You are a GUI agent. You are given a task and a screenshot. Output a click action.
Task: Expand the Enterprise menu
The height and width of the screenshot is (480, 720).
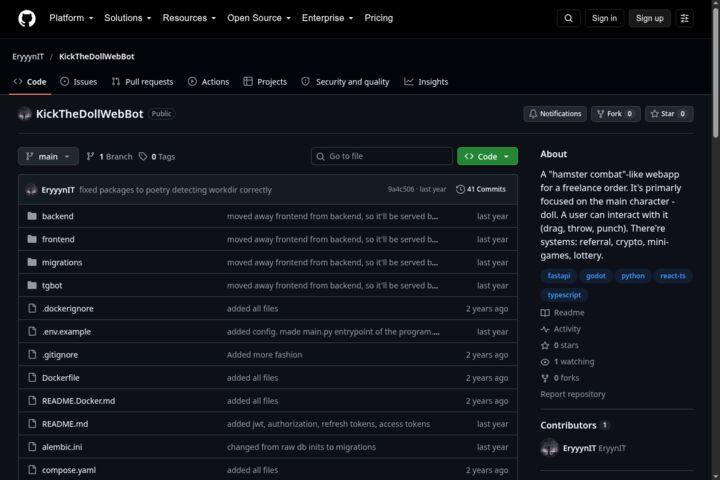(x=327, y=18)
